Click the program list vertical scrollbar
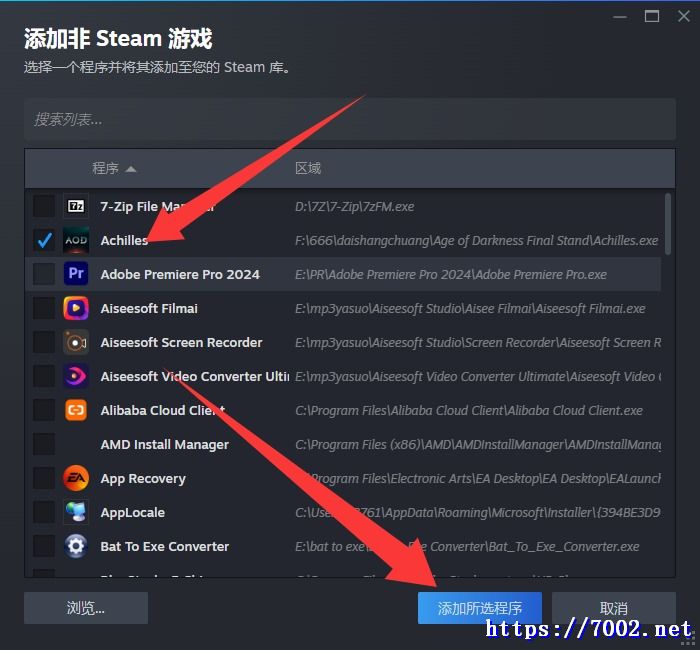This screenshot has height=650, width=700. coord(668,224)
